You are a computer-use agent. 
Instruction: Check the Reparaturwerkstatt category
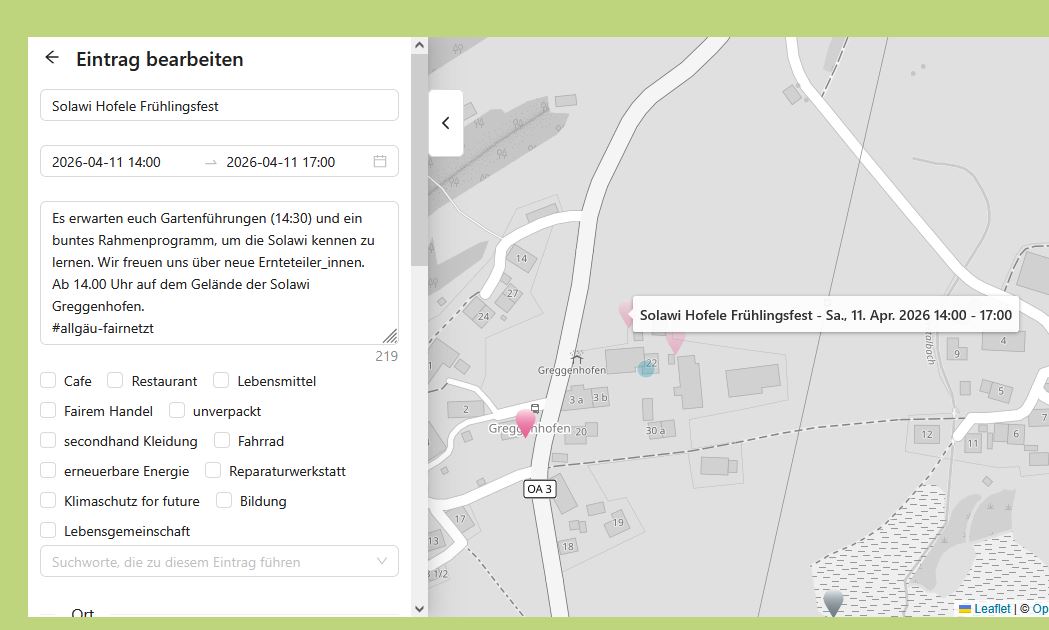point(213,471)
